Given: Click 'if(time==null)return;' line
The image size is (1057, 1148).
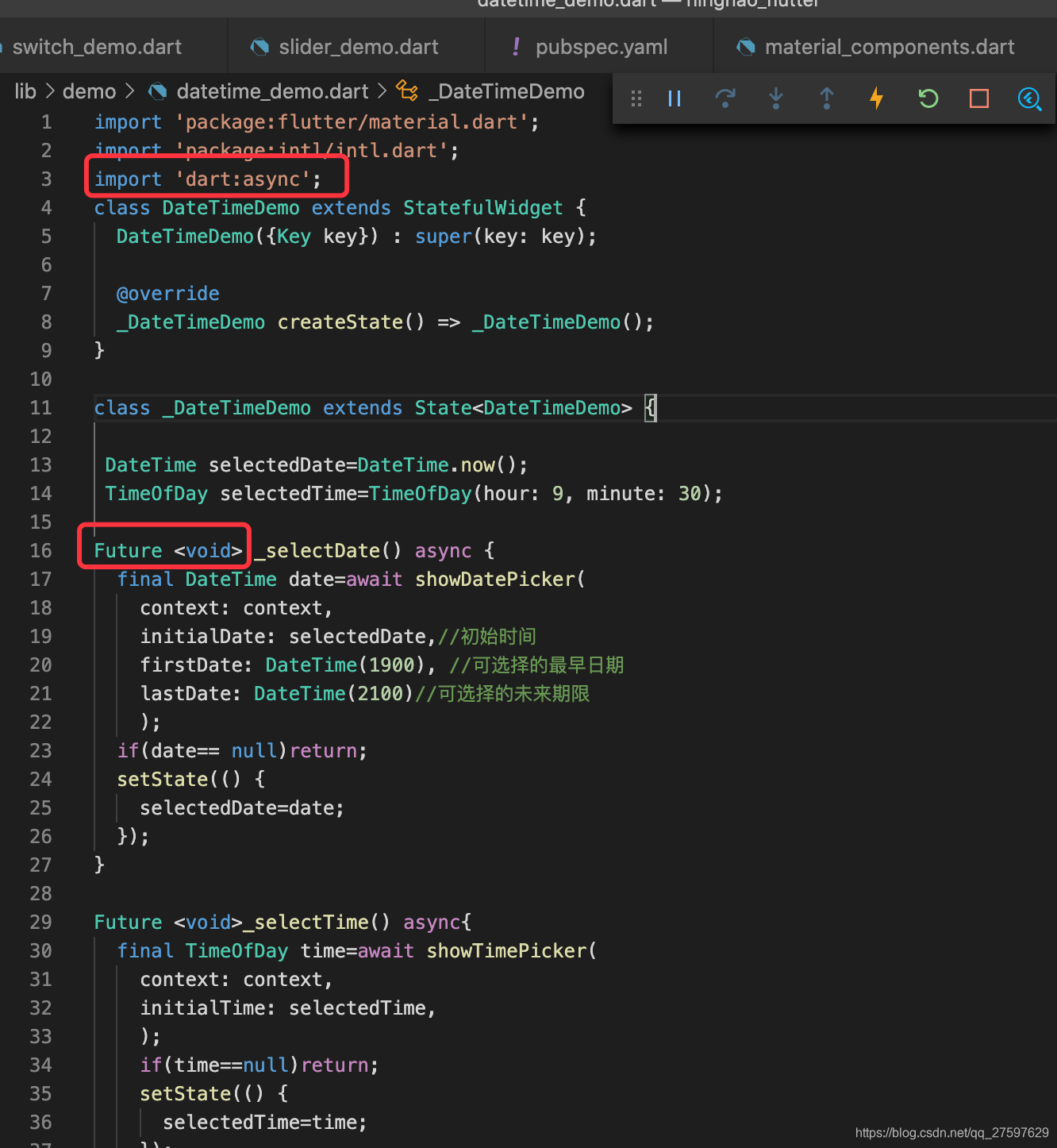Looking at the screenshot, I should (x=259, y=1065).
